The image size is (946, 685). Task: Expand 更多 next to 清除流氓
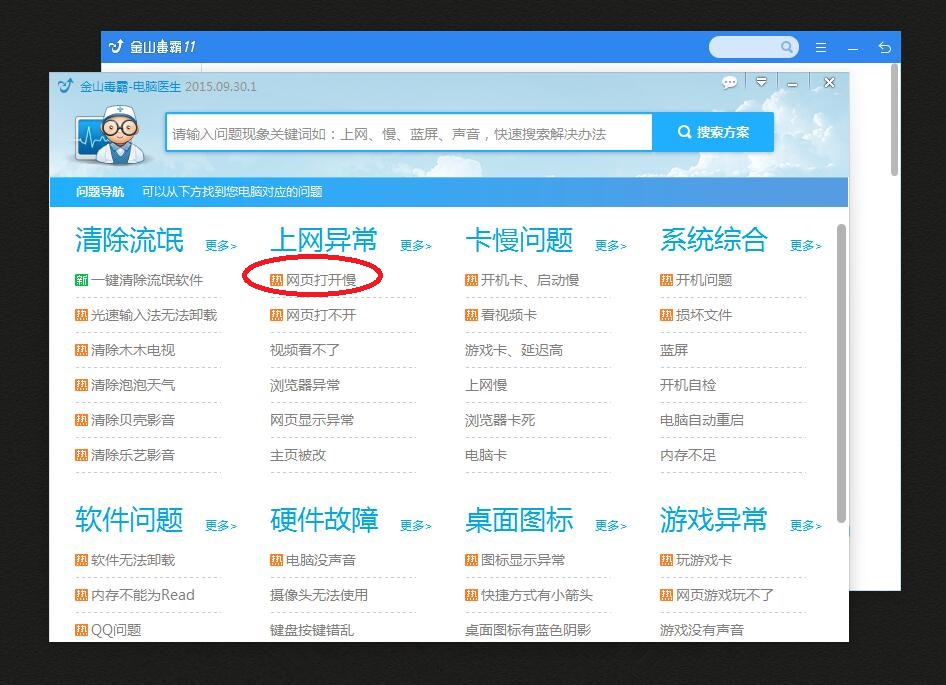click(x=221, y=246)
